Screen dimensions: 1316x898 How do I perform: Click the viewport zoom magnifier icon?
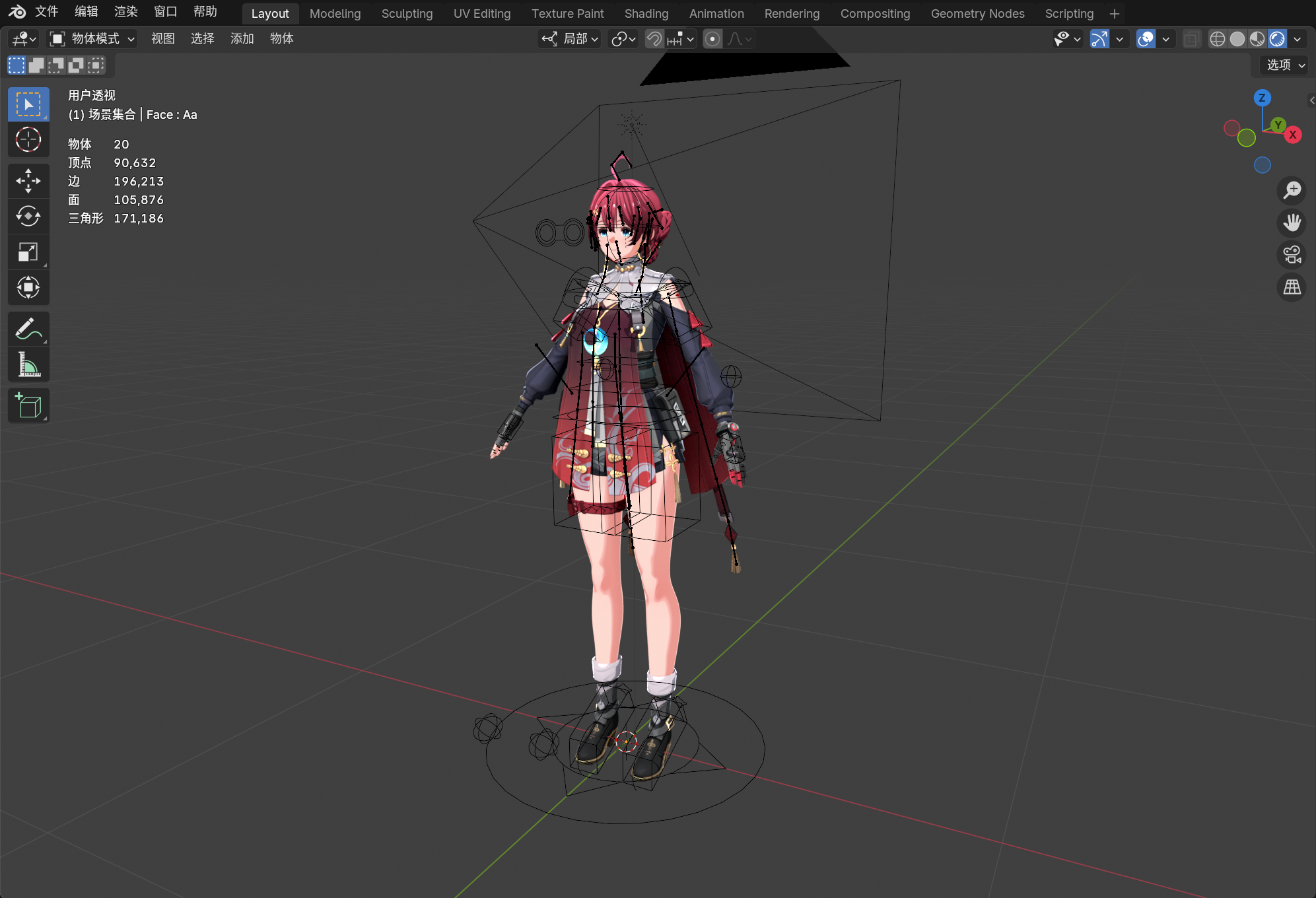click(1292, 190)
